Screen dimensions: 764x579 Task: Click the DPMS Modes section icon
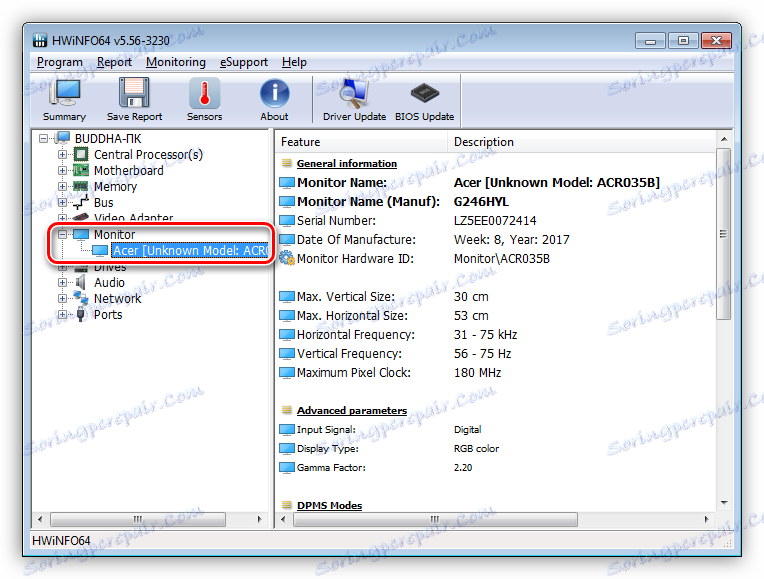(x=287, y=505)
